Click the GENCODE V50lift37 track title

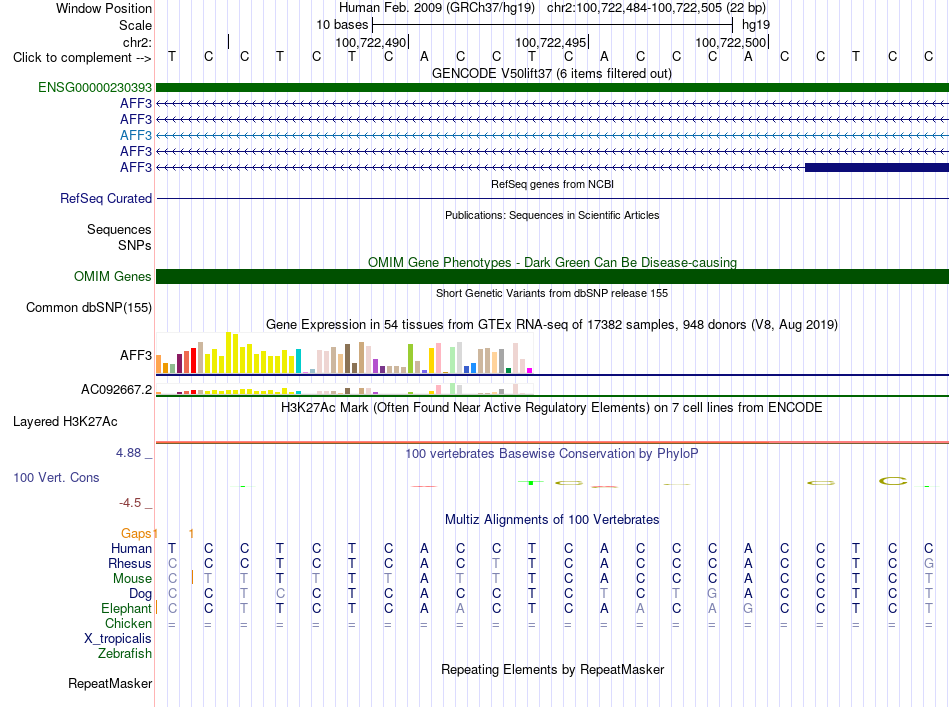coord(551,73)
